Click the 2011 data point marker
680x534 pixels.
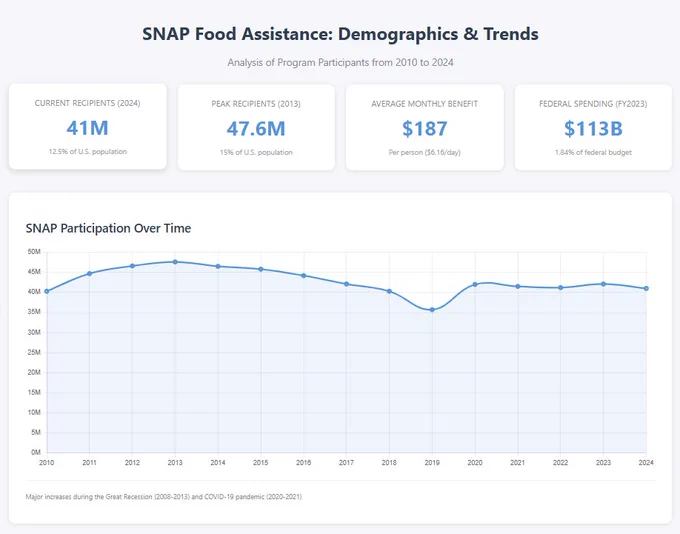(x=89, y=274)
